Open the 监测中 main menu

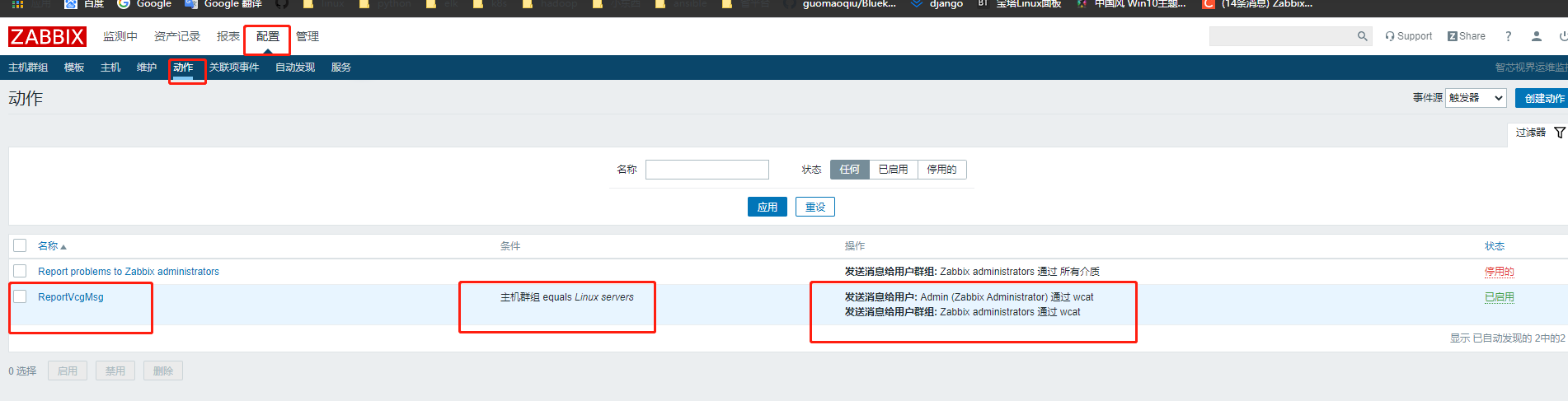coord(120,36)
